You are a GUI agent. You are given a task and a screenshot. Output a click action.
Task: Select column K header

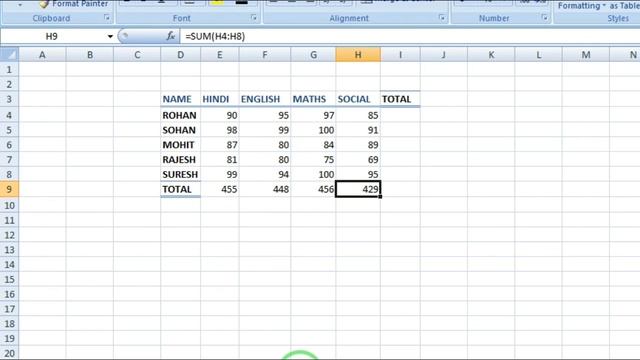(491, 55)
